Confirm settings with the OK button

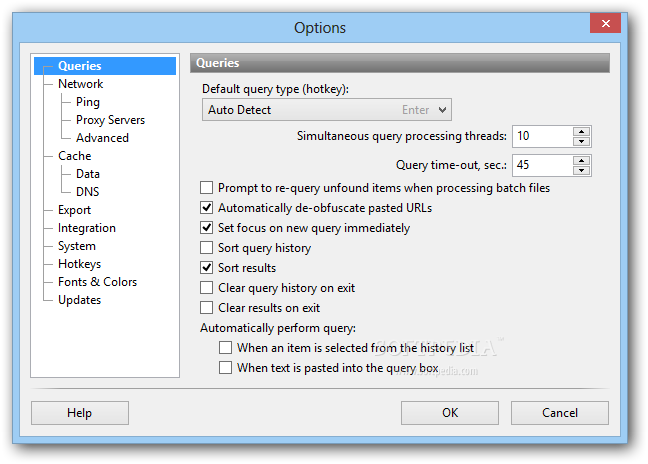(450, 413)
